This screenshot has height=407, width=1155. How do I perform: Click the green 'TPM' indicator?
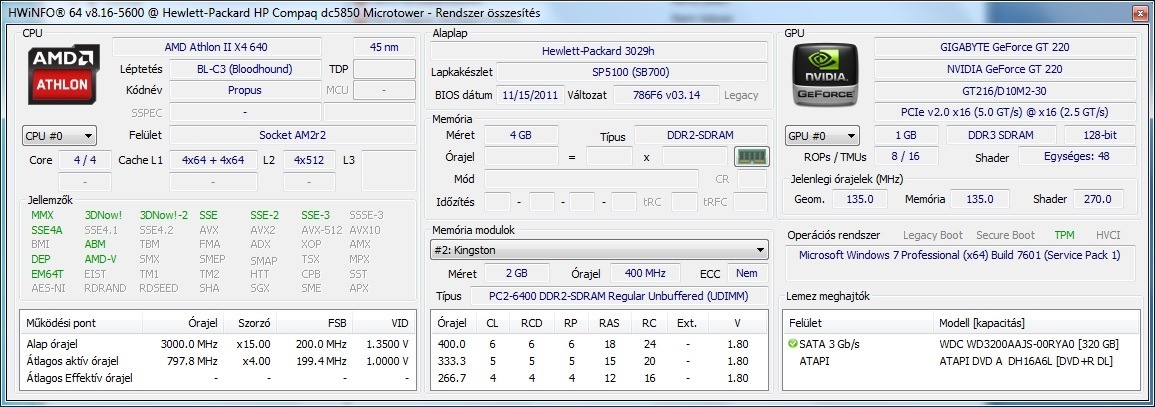pos(1064,236)
